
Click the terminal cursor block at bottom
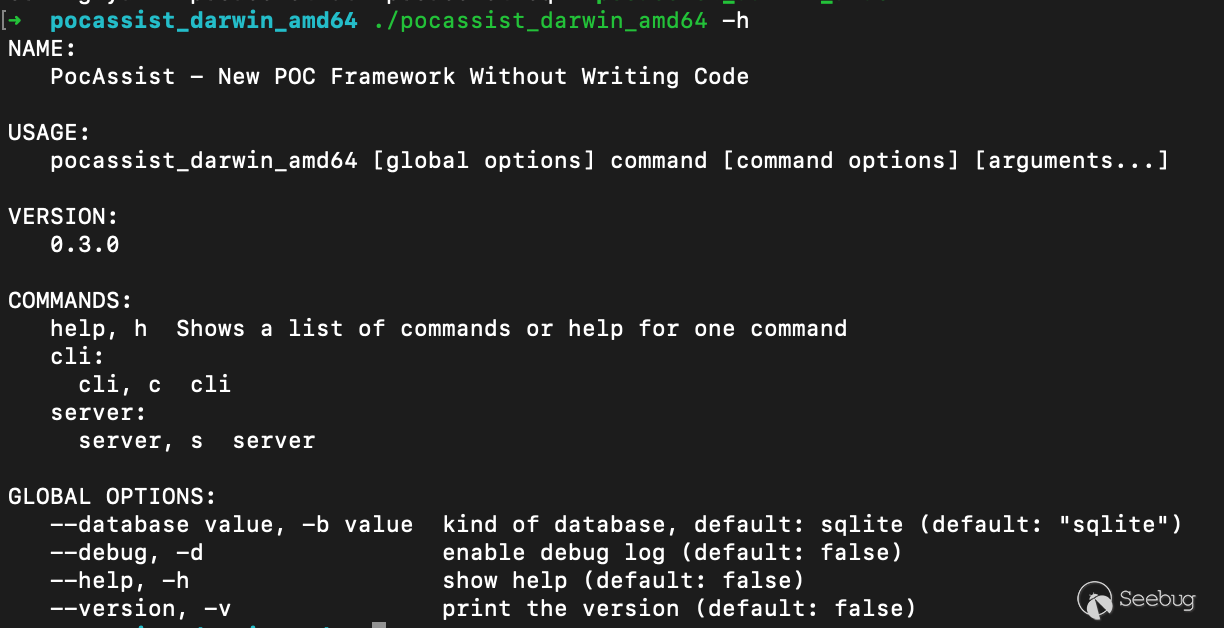coord(378,625)
